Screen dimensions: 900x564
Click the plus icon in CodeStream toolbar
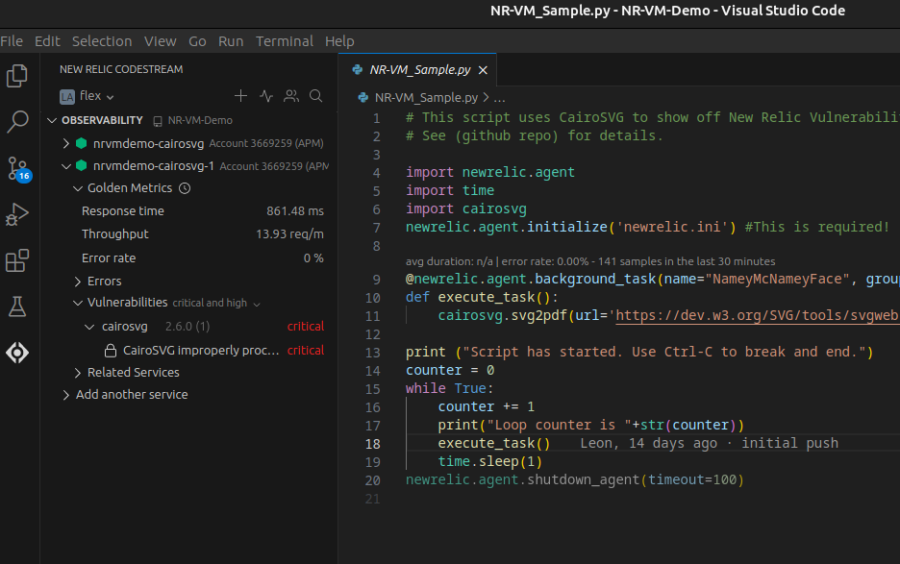pos(240,96)
